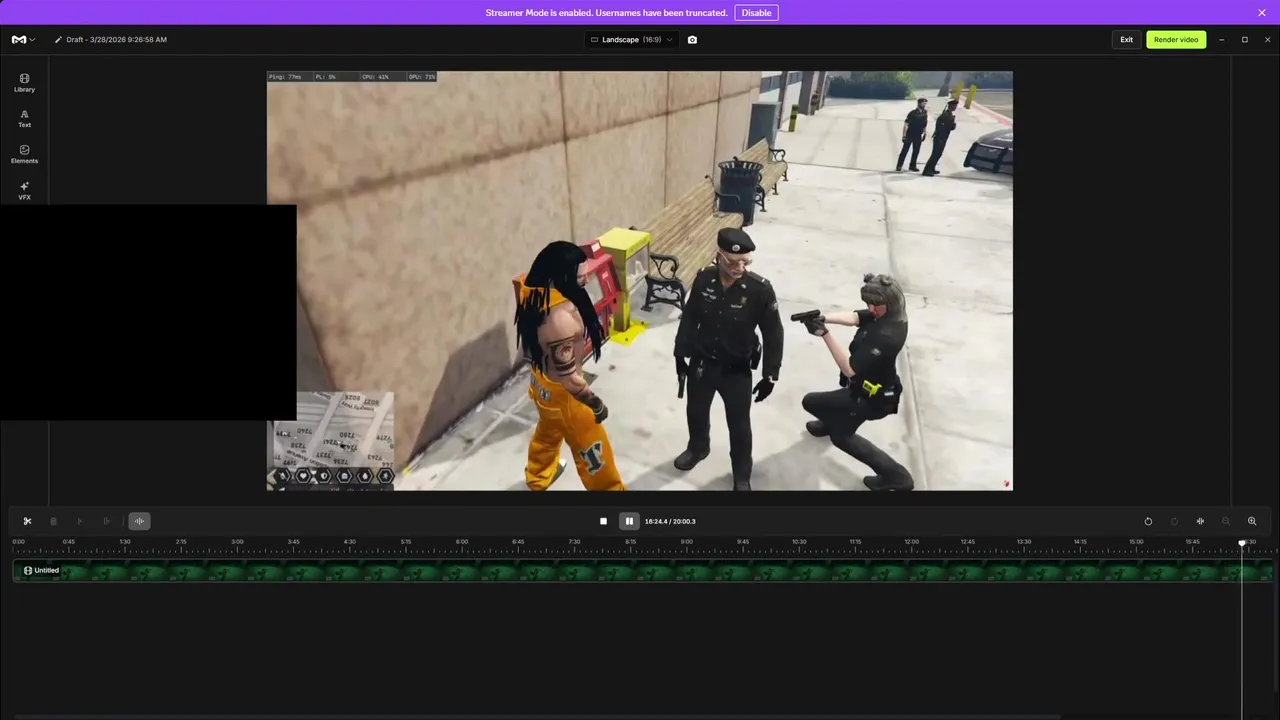Viewport: 1280px width, 720px height.
Task: Pause the video playback
Action: click(x=629, y=521)
